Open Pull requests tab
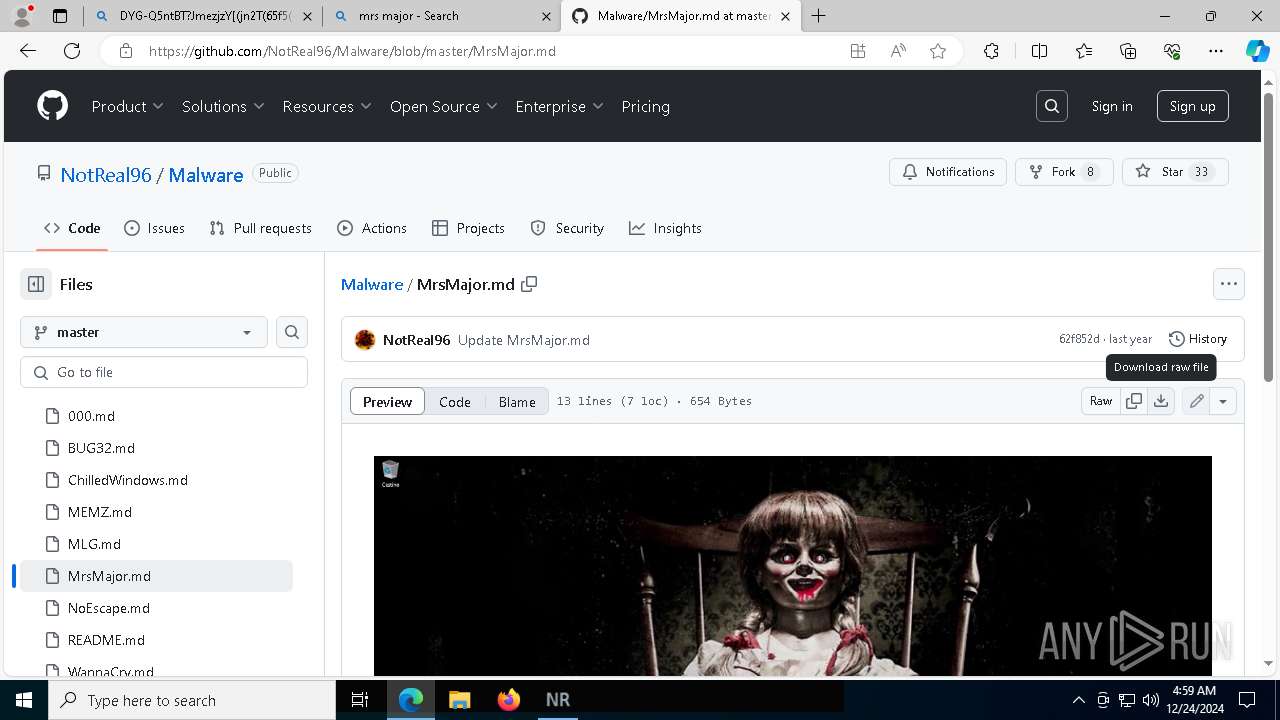 260,228
